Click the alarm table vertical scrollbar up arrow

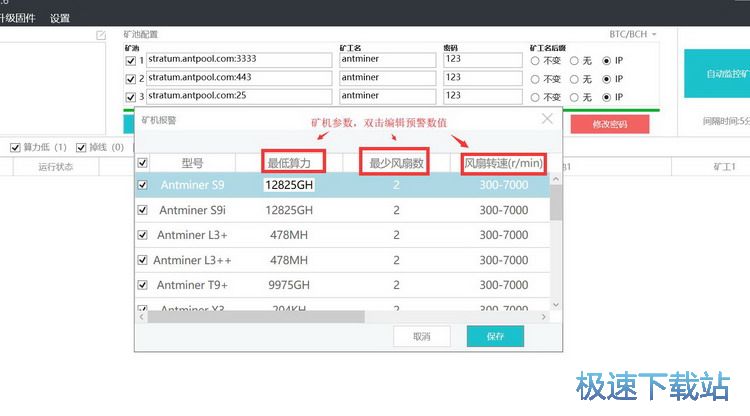[x=556, y=179]
